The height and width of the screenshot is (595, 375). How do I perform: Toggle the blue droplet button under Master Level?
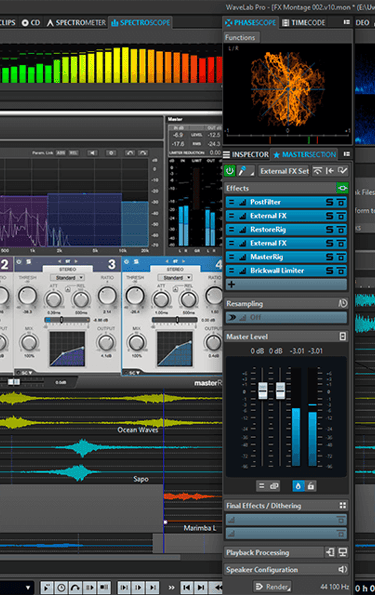[298, 486]
